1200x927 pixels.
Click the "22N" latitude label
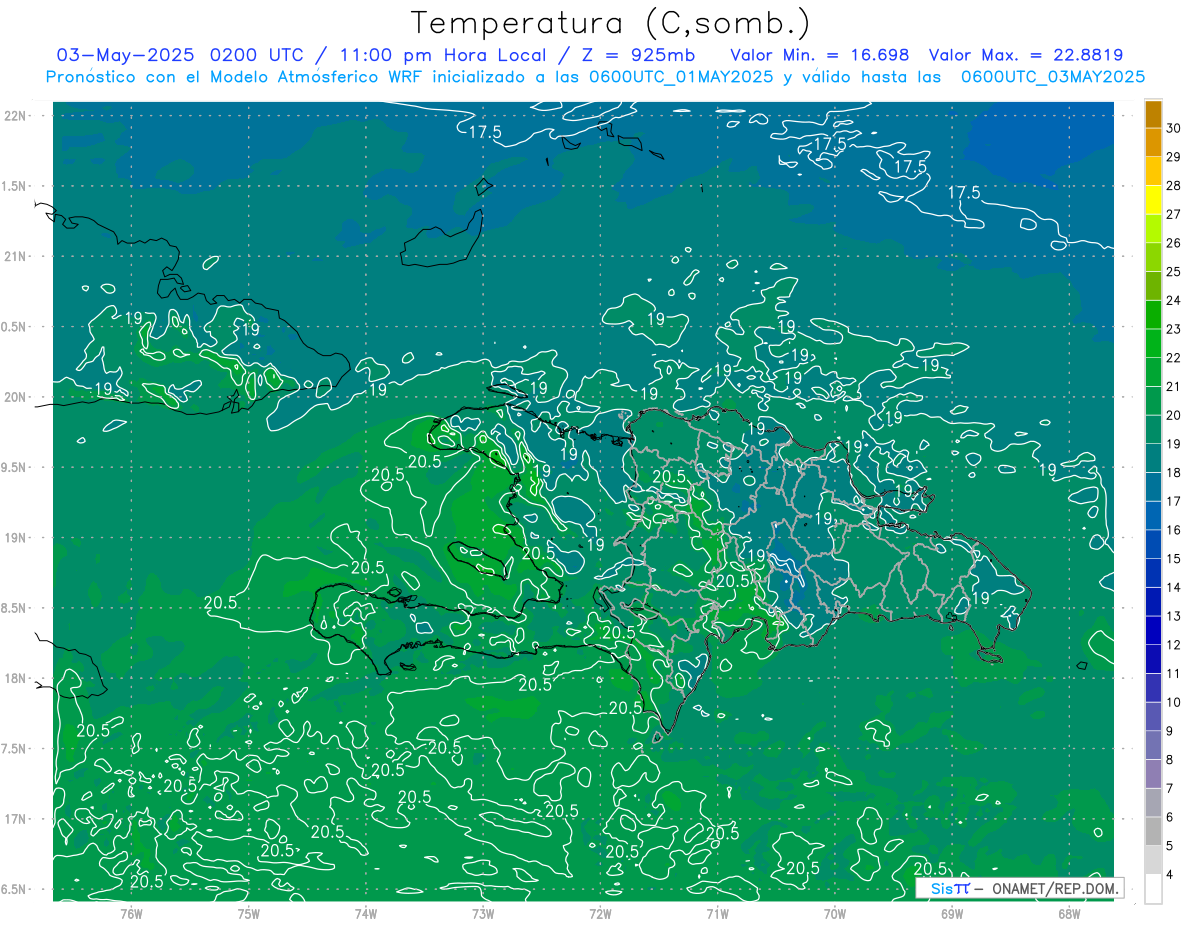click(x=14, y=116)
